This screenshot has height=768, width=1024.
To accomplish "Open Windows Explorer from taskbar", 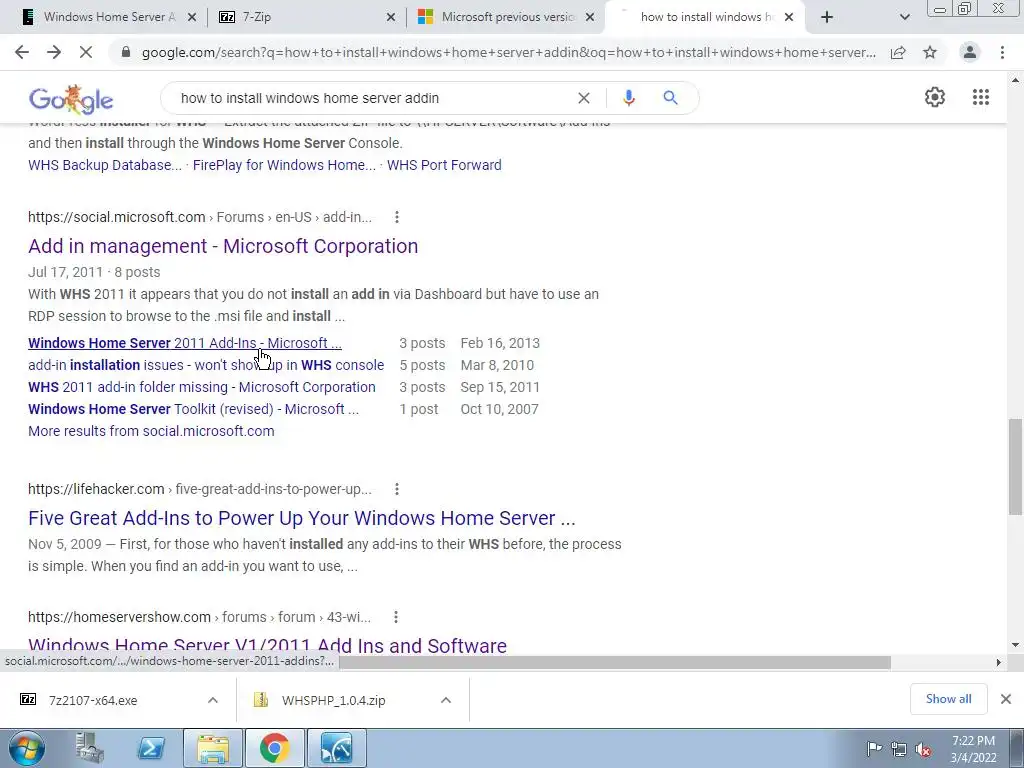I will coord(213,748).
